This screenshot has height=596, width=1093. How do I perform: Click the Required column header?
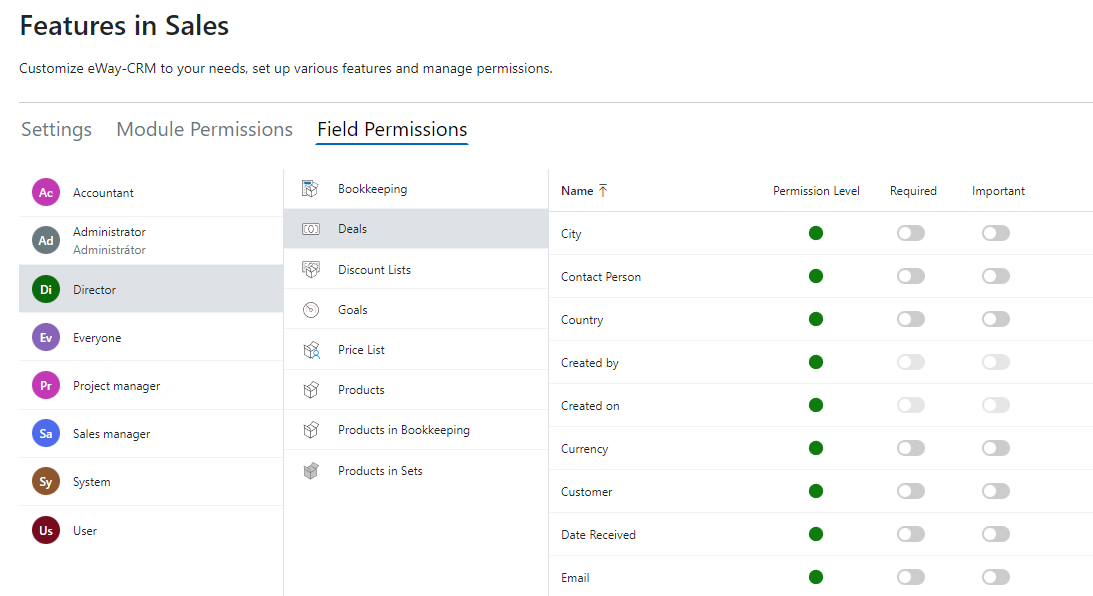[913, 191]
